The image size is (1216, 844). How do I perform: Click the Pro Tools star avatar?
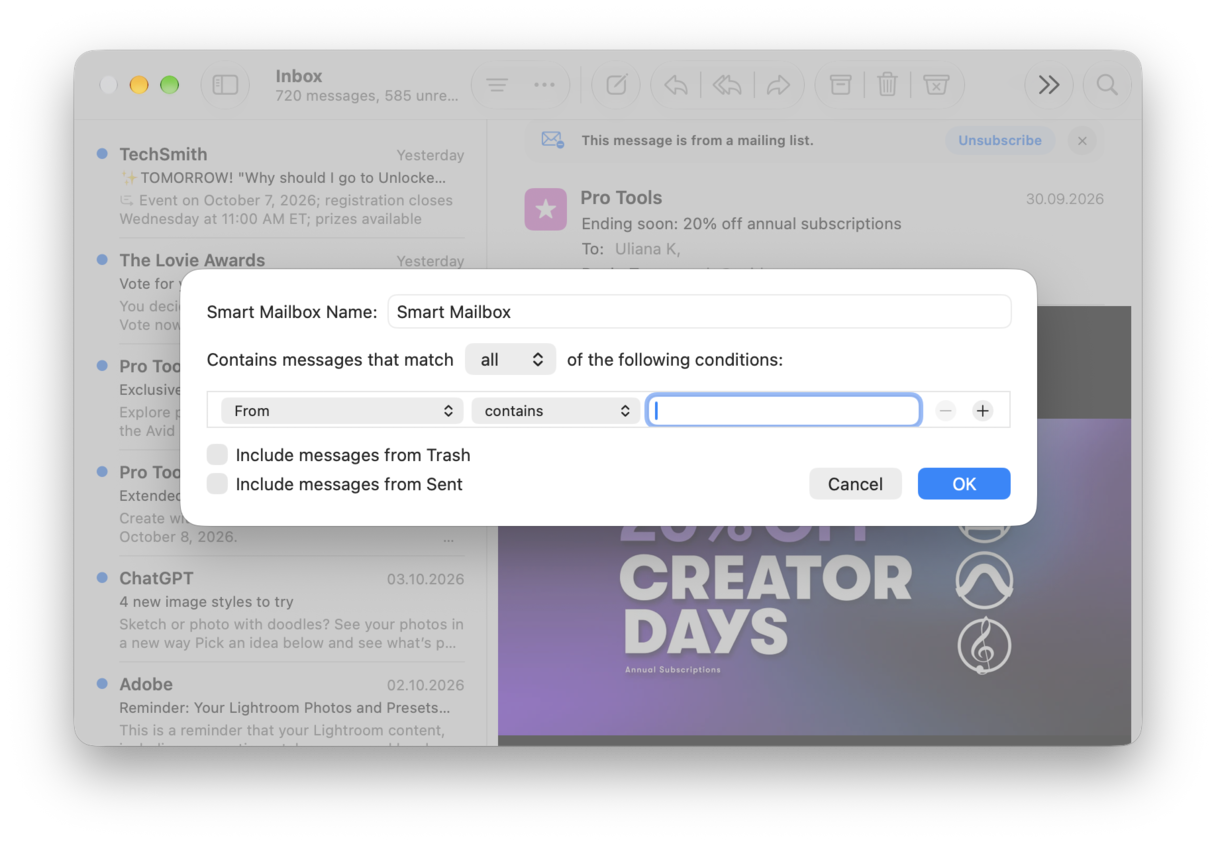point(546,209)
